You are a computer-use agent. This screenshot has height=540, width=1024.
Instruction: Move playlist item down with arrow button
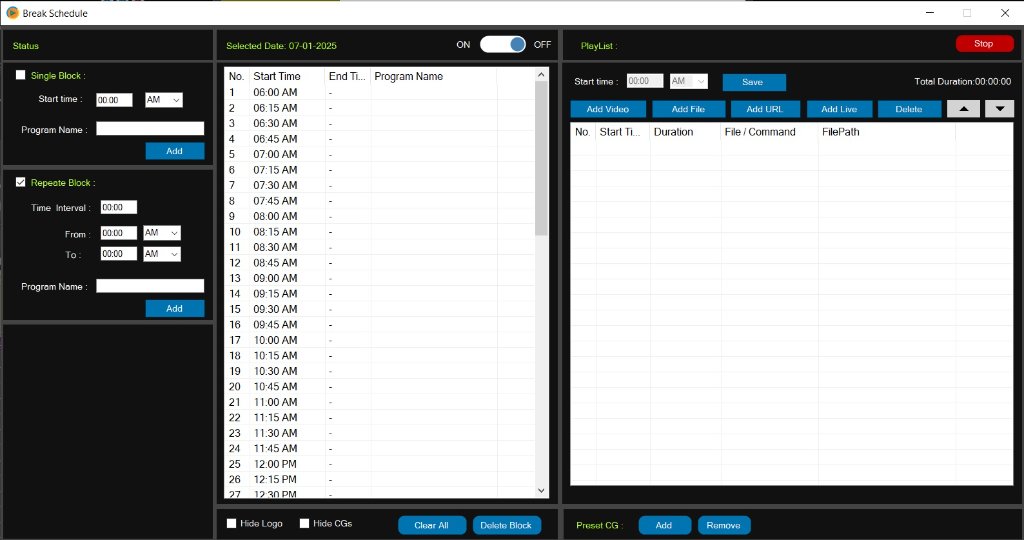[x=999, y=109]
